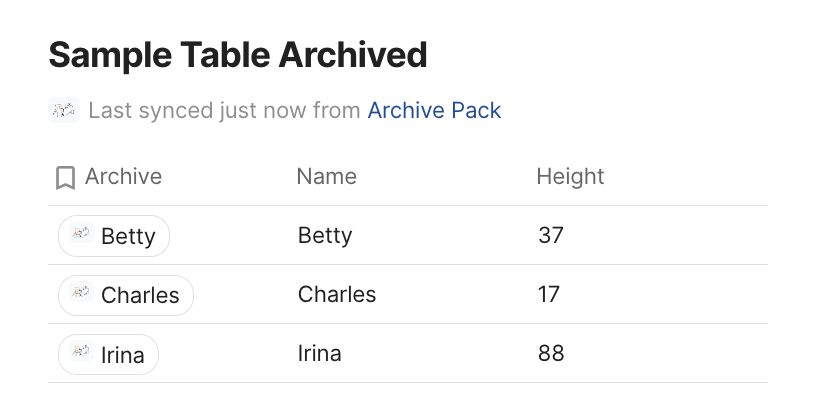Open the Archive Pack link
Viewport: 818px width, 408px height.
pos(434,110)
